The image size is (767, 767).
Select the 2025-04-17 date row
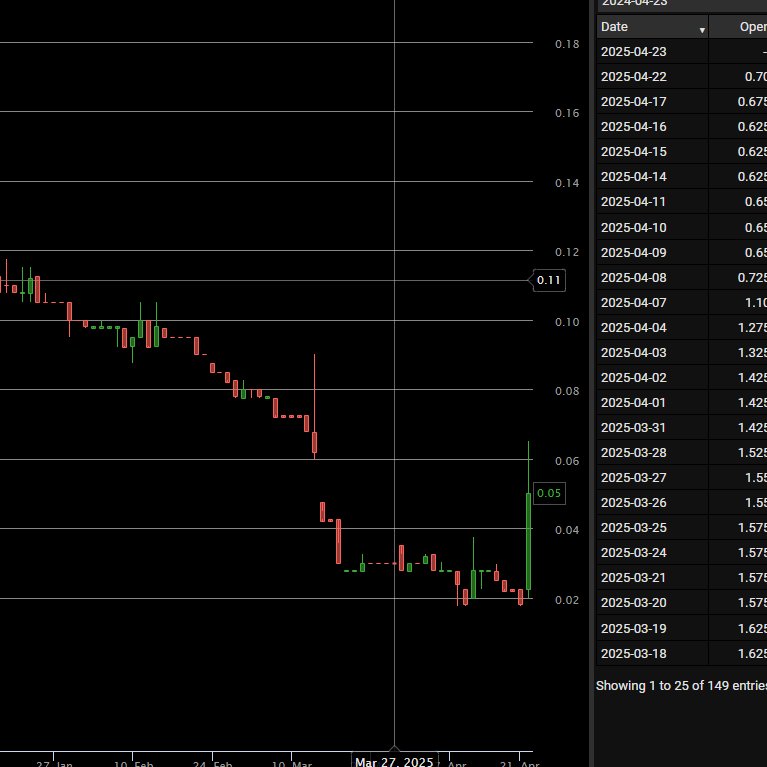pos(682,101)
